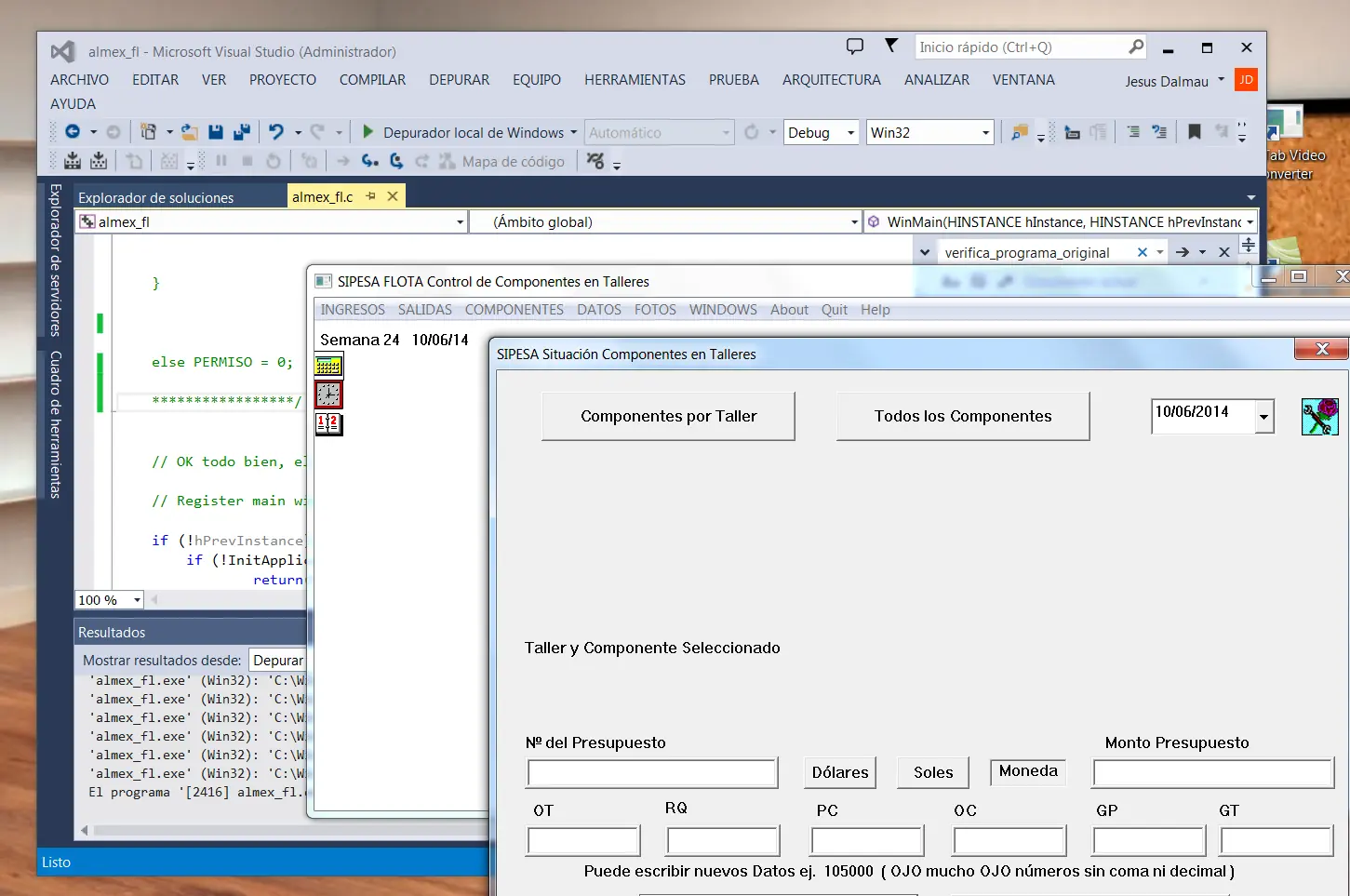Click the Open File folder icon
The height and width of the screenshot is (896, 1350).
tap(190, 132)
